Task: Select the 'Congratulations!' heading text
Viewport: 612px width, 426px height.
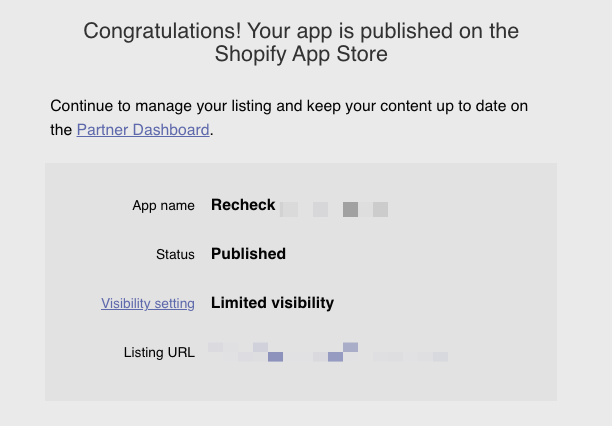Action: (x=301, y=42)
